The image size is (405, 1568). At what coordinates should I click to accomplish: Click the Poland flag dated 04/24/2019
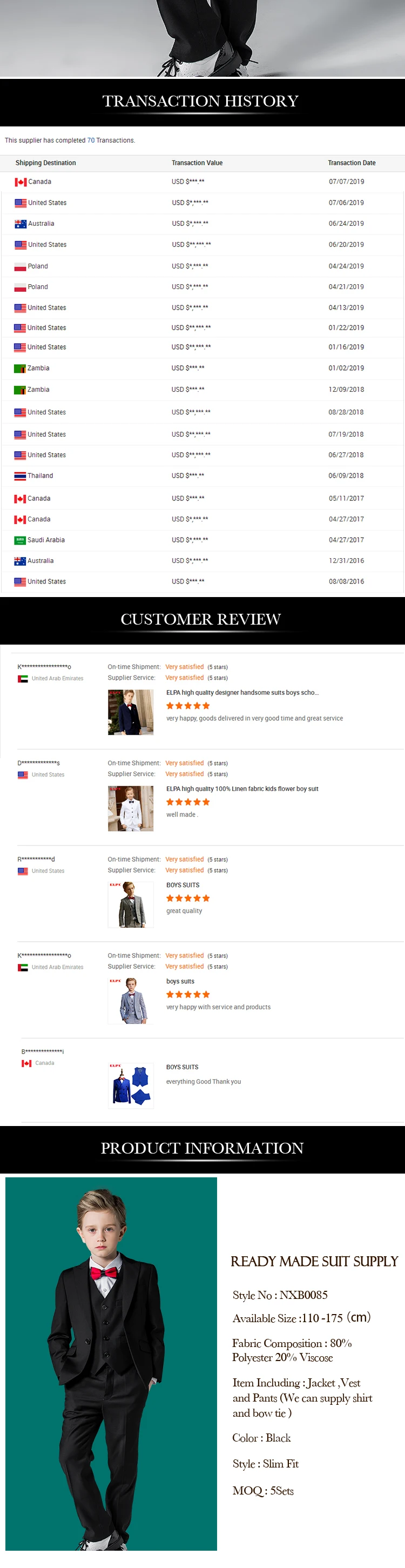21,266
